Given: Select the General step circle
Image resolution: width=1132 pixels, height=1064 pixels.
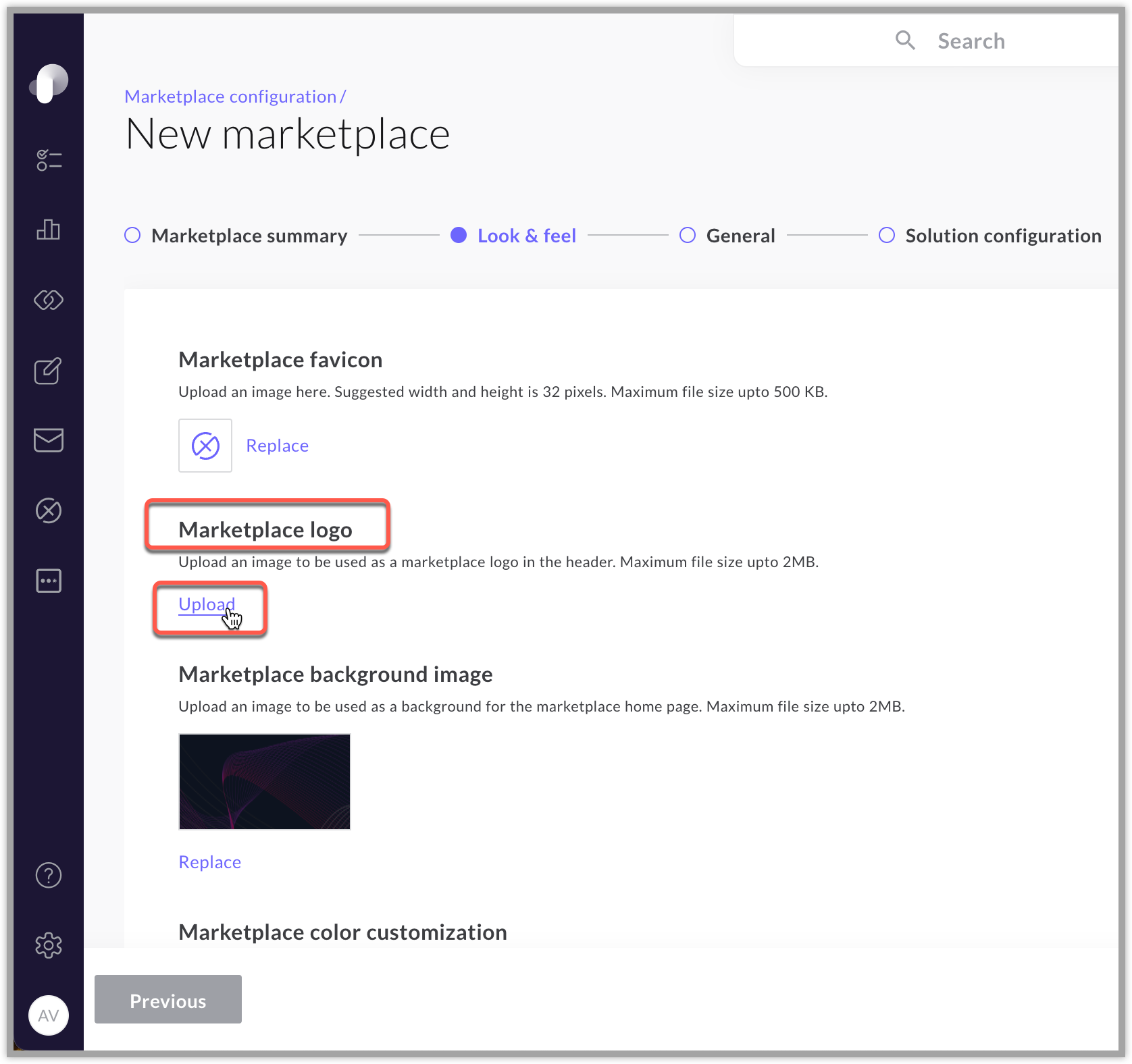Looking at the screenshot, I should click(687, 235).
